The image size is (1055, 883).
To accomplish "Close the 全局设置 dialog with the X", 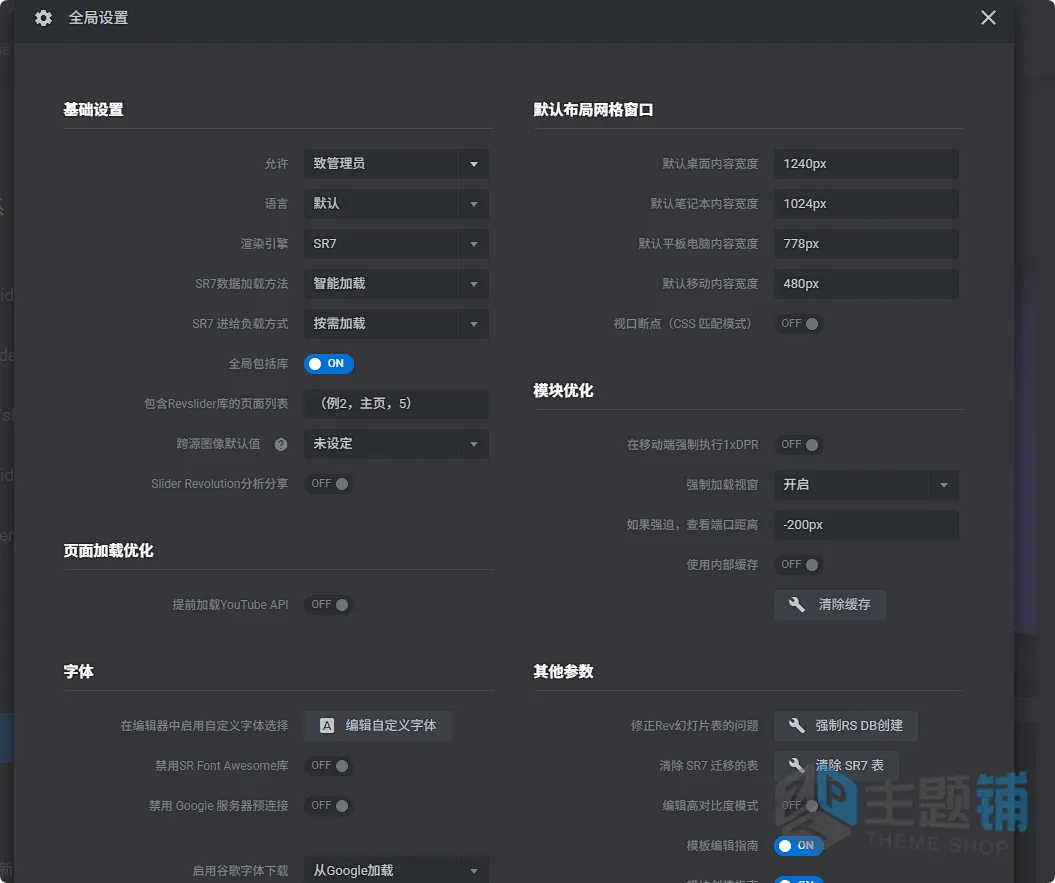I will [x=988, y=17].
